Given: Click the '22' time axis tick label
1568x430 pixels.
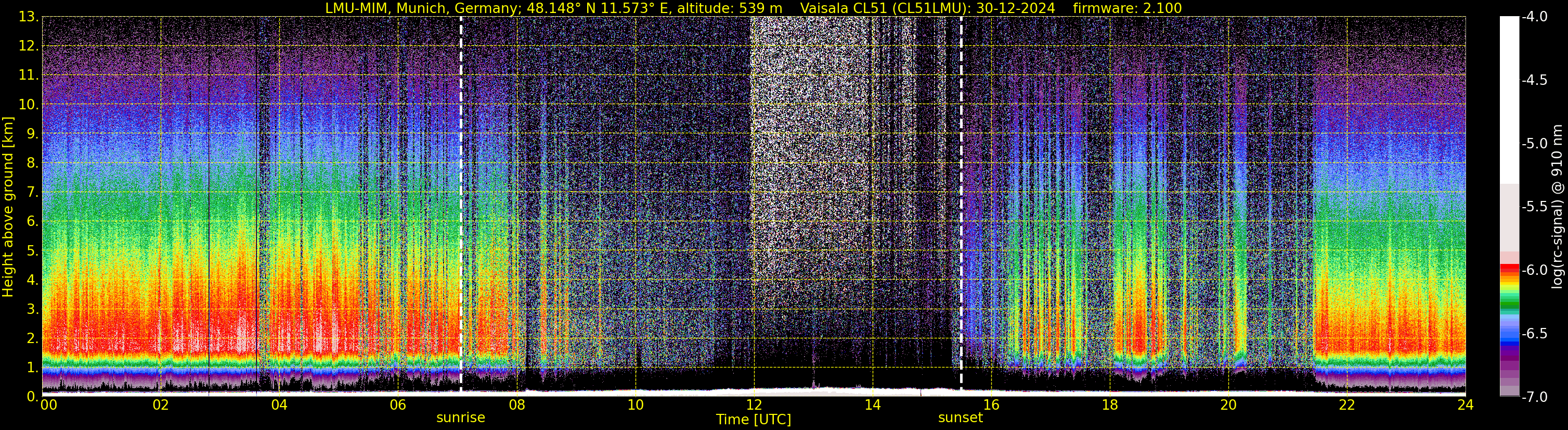Looking at the screenshot, I should pos(1347,405).
